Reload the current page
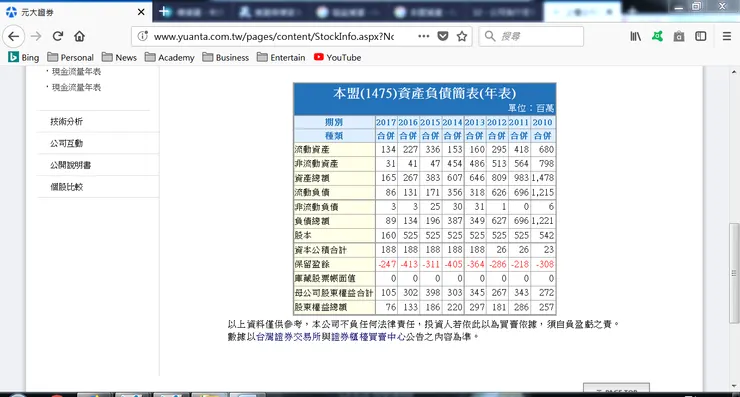This screenshot has width=740, height=397. coord(58,36)
